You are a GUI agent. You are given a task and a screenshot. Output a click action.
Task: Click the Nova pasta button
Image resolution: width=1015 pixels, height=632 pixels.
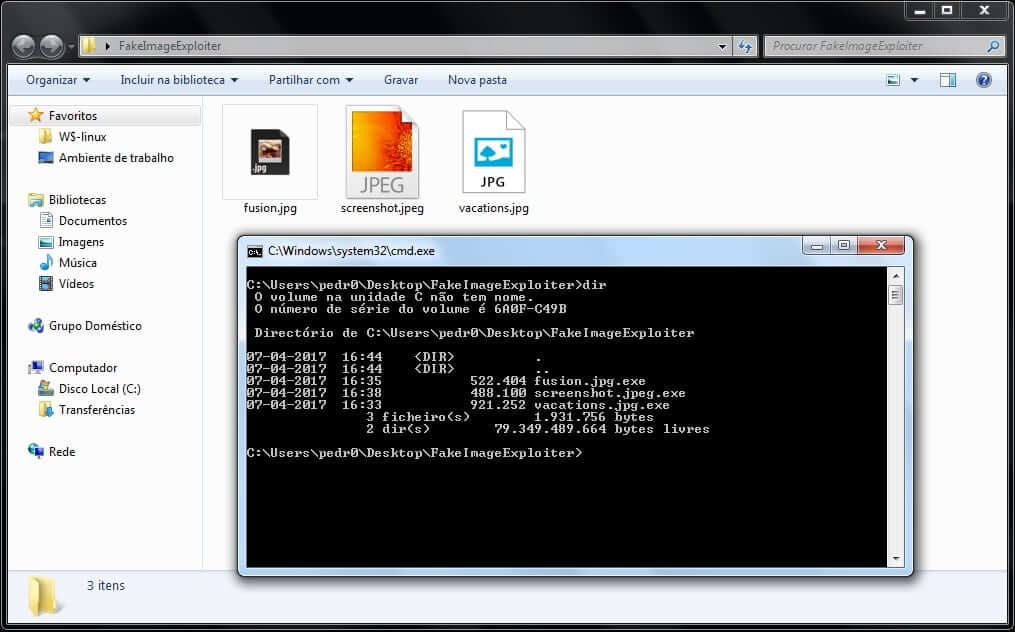coord(477,80)
